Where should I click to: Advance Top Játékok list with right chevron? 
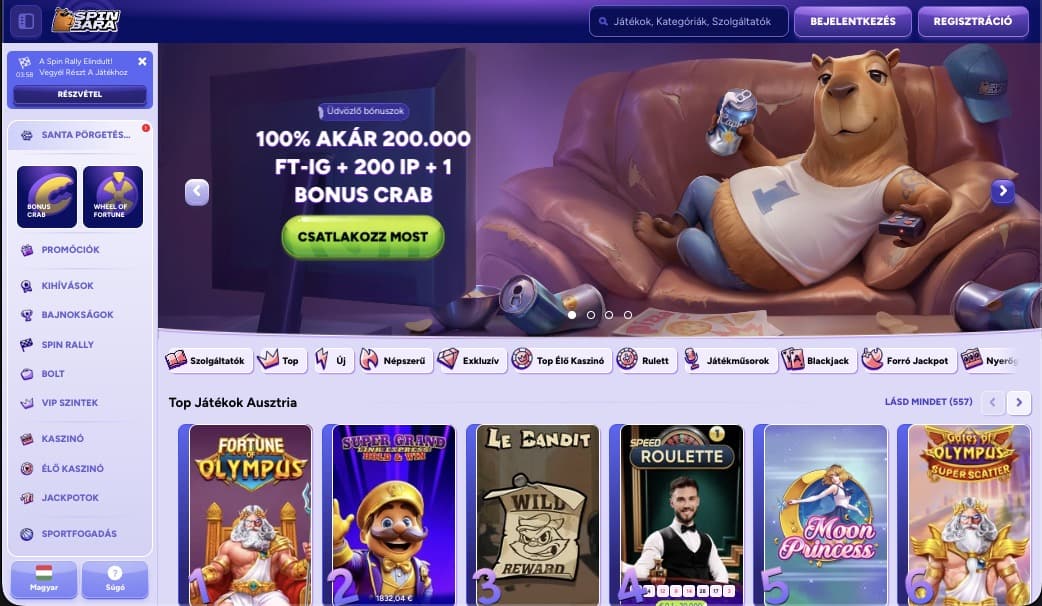[1019, 402]
